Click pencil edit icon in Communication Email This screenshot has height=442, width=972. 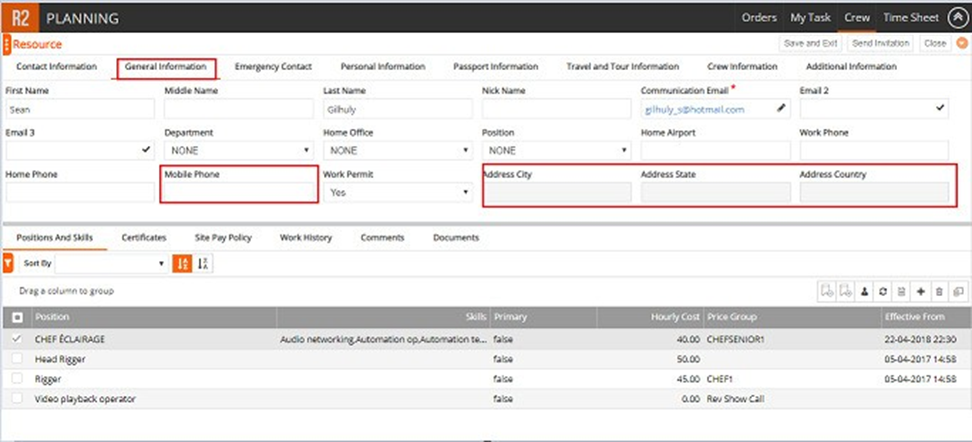pyautogui.click(x=782, y=108)
